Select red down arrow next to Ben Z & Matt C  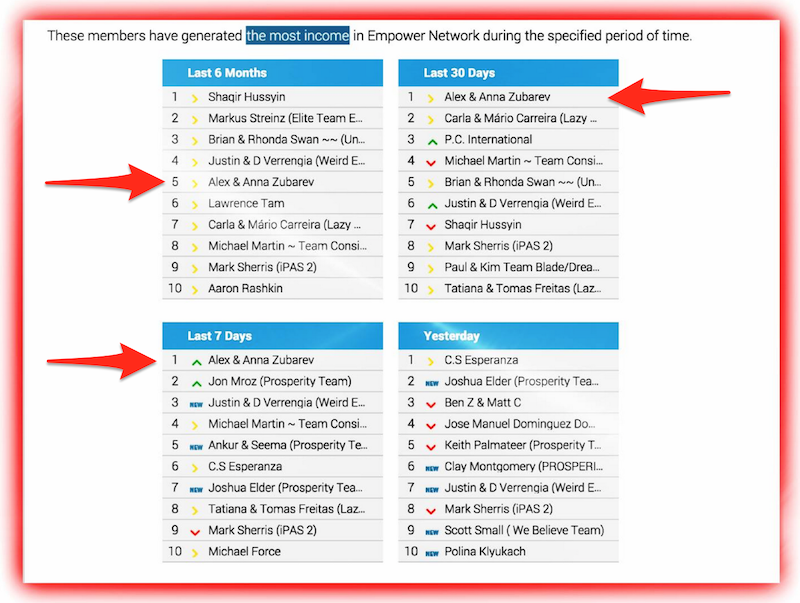click(x=431, y=405)
